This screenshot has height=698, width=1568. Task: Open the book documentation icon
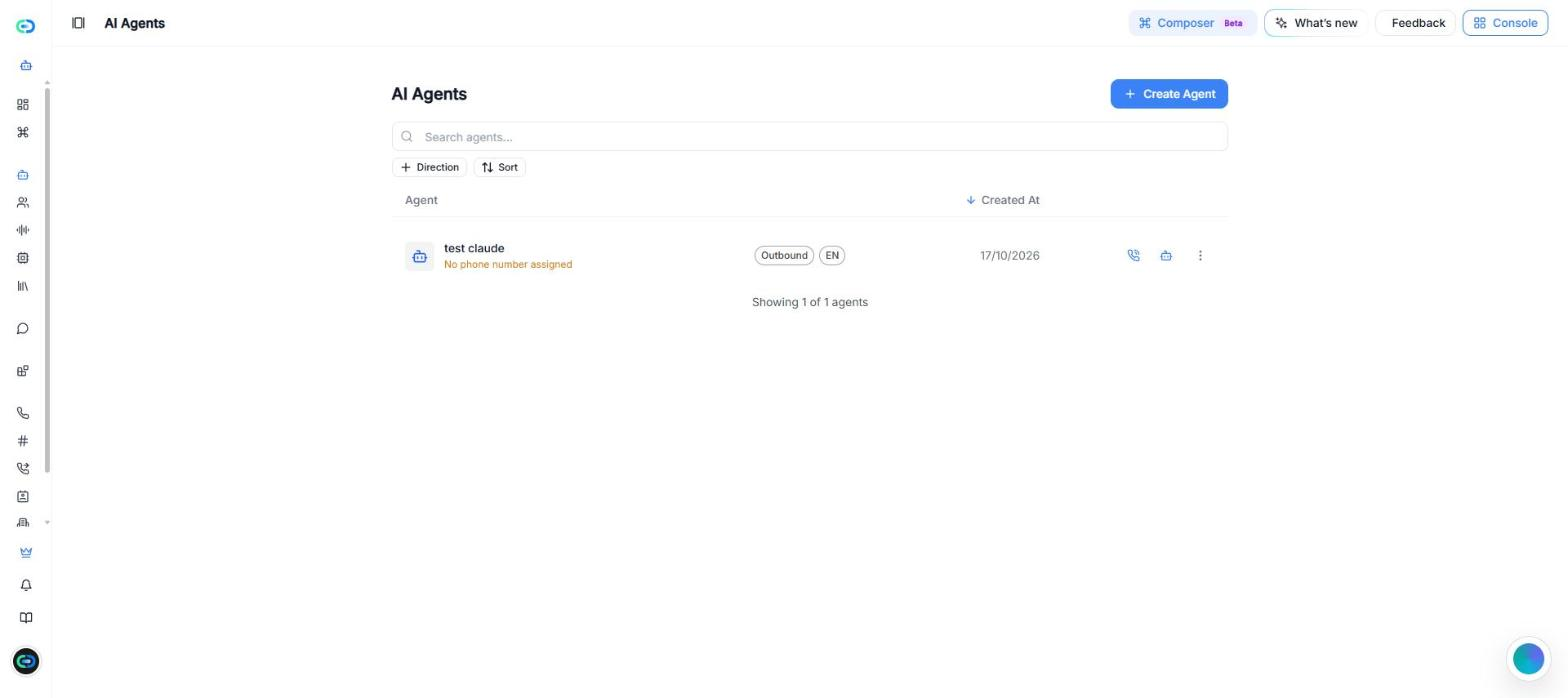point(26,618)
